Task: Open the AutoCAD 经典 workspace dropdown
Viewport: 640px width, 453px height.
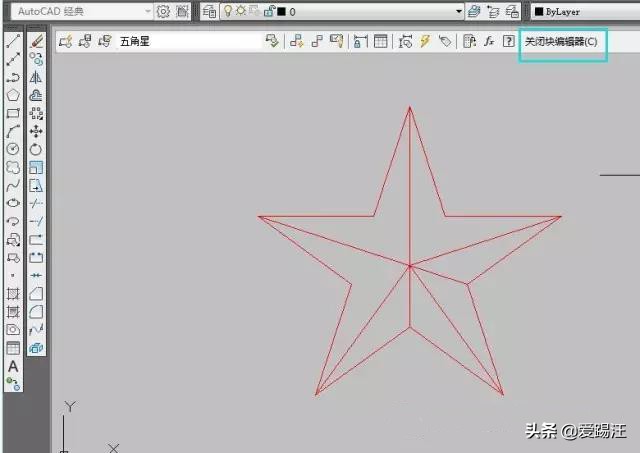Action: 83,11
